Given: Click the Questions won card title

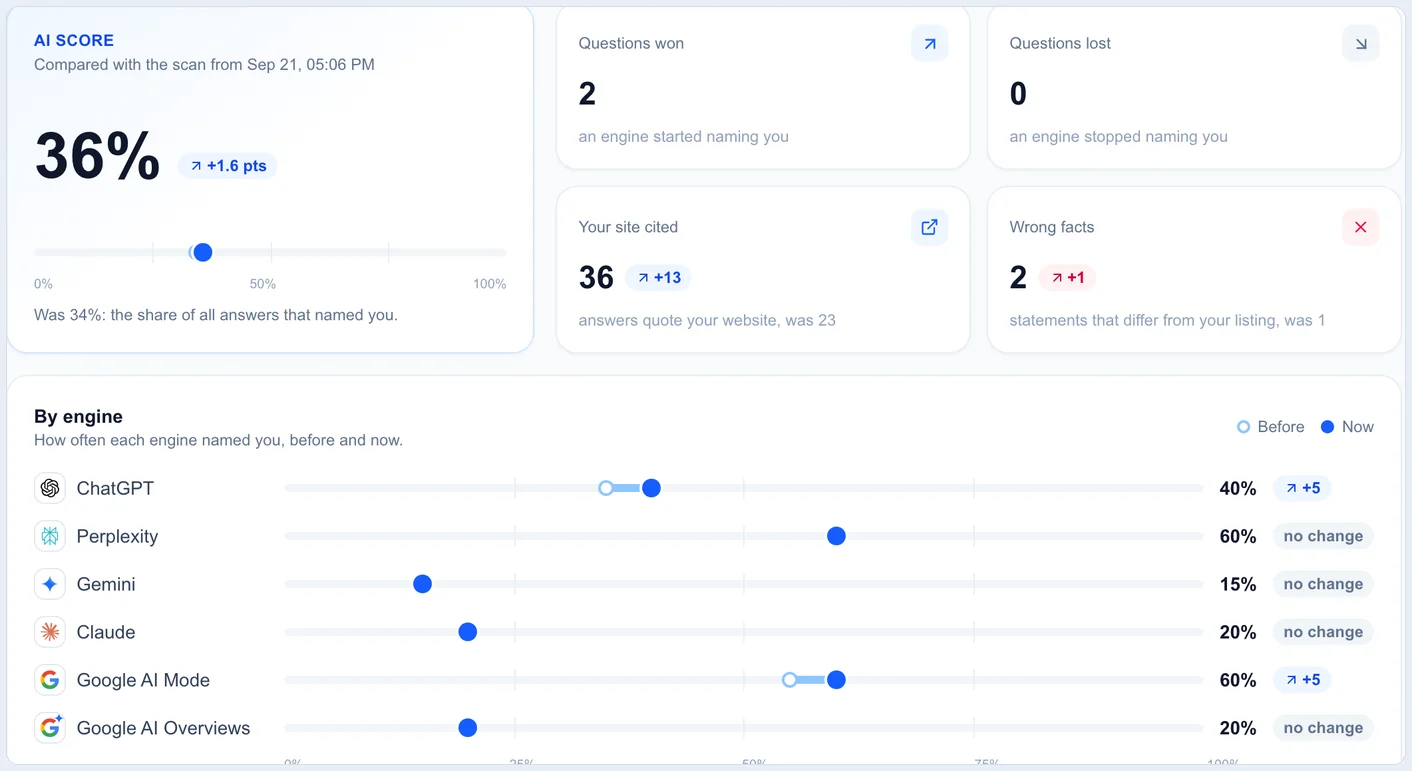Looking at the screenshot, I should (631, 43).
